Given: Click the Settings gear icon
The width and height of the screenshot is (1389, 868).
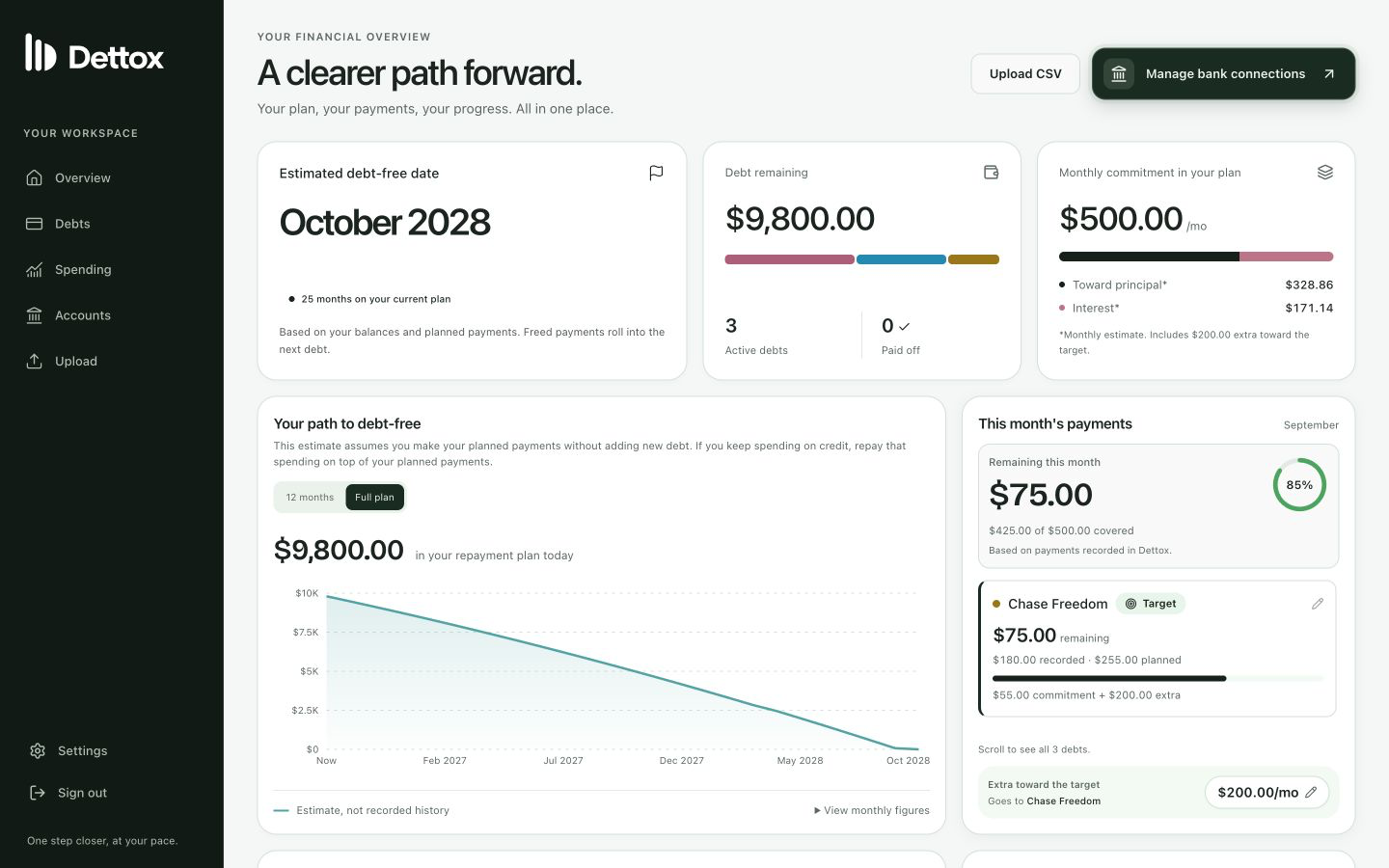Looking at the screenshot, I should 38,750.
